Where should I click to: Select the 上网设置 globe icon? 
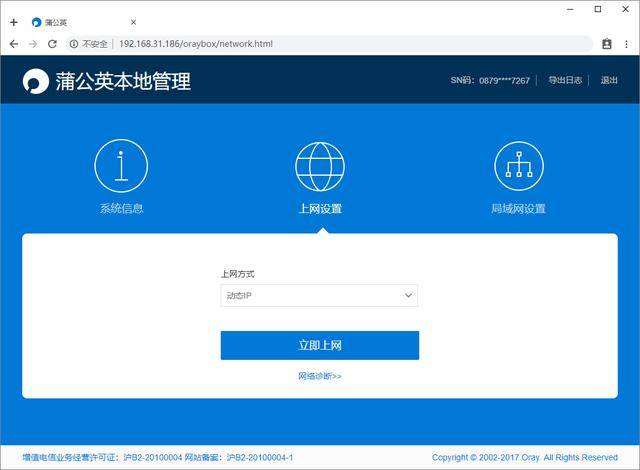[320, 166]
